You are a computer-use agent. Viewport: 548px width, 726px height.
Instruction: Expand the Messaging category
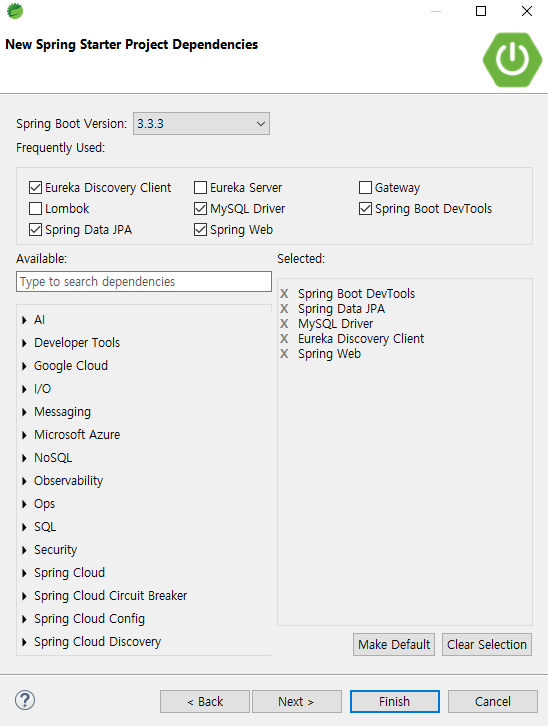pos(25,412)
